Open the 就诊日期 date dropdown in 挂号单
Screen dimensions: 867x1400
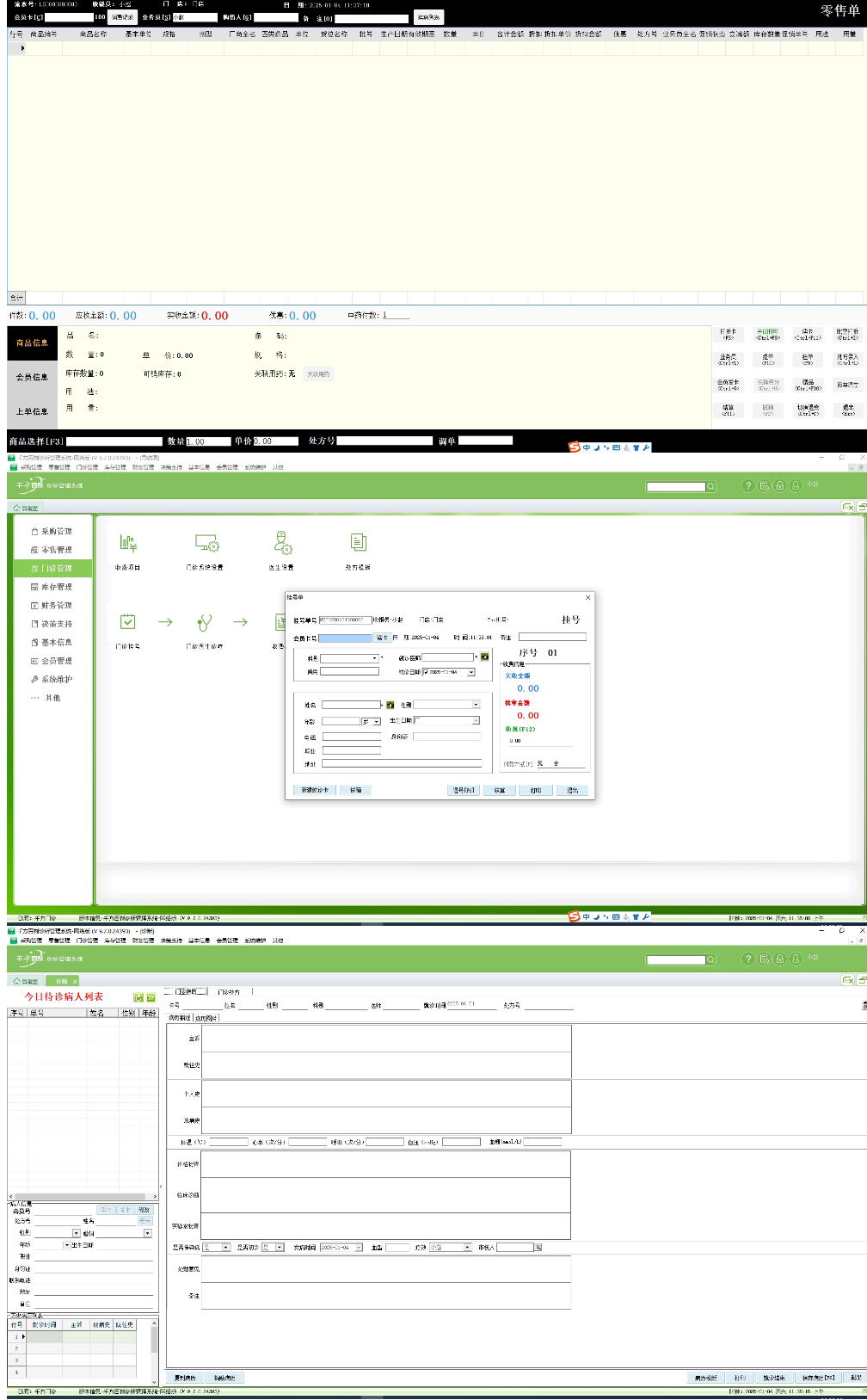(471, 672)
